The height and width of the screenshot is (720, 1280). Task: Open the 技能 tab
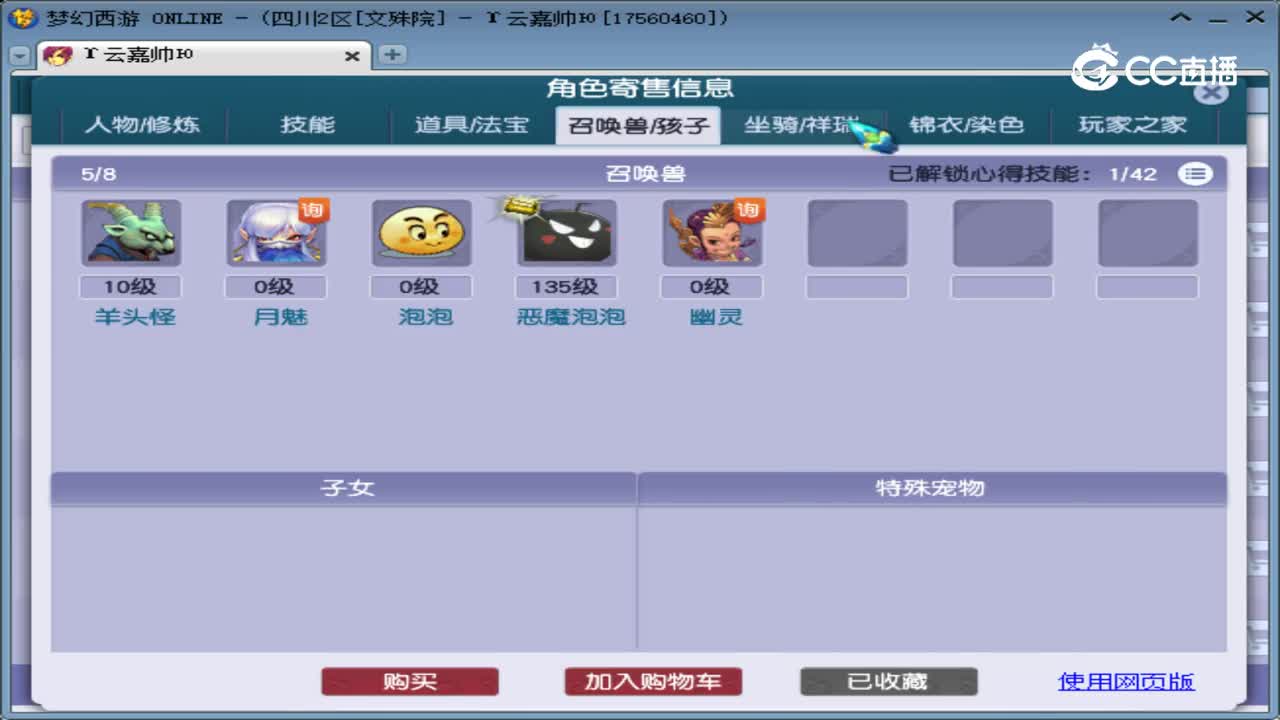(x=308, y=125)
